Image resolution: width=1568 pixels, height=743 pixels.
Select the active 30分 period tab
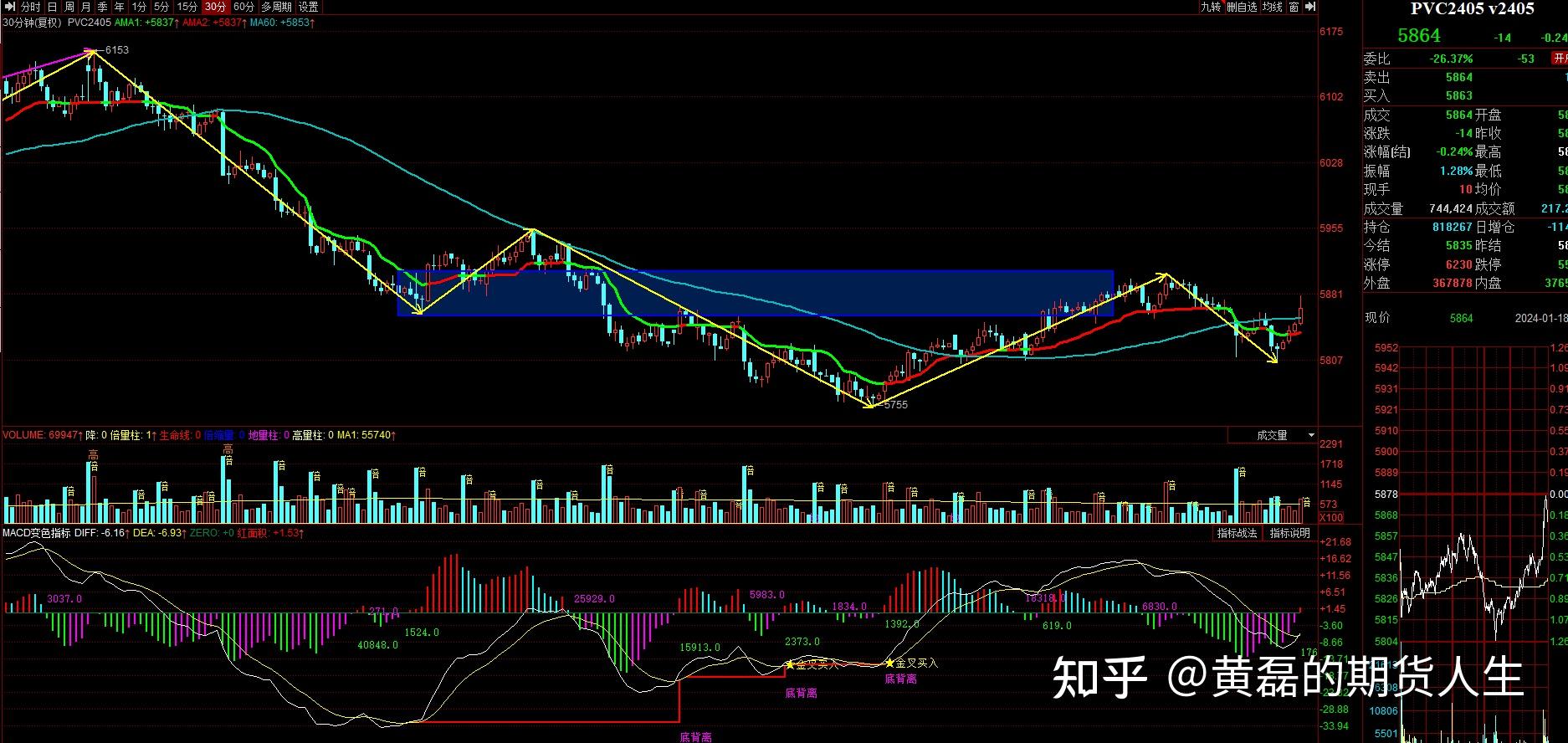tap(215, 7)
